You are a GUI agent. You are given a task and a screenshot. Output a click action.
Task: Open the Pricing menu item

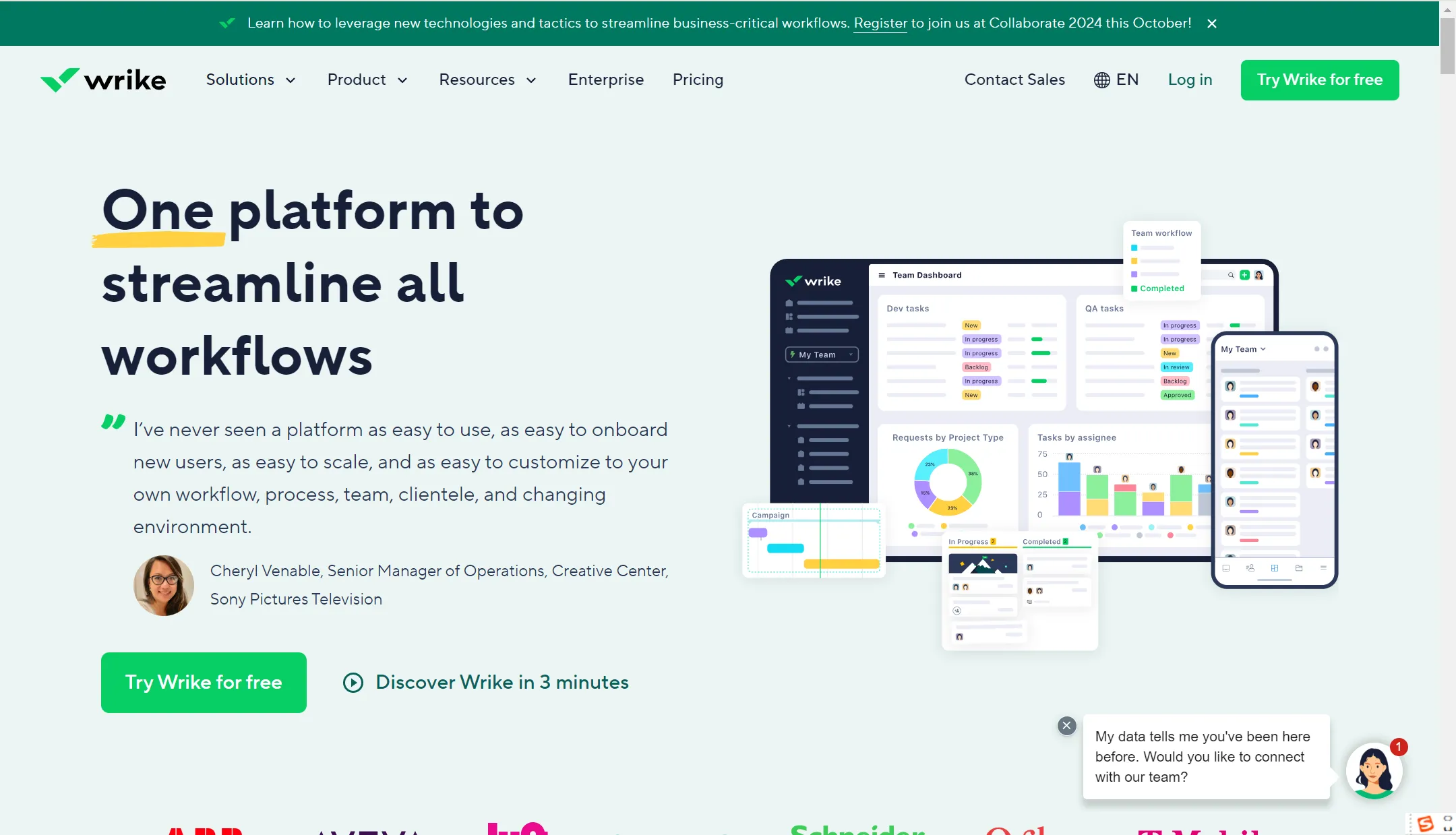tap(698, 80)
